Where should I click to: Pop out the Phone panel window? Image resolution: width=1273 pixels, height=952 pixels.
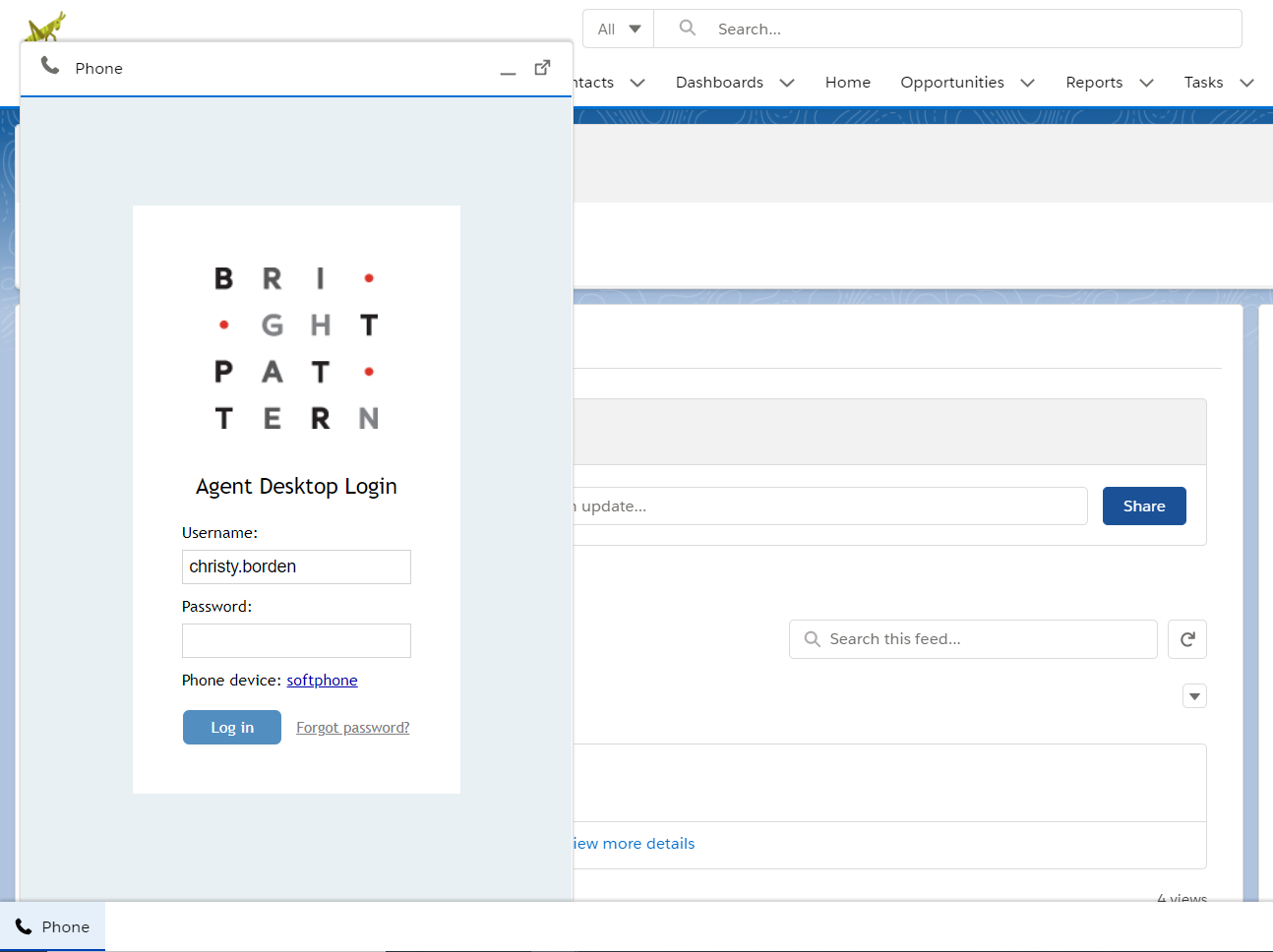pos(542,67)
